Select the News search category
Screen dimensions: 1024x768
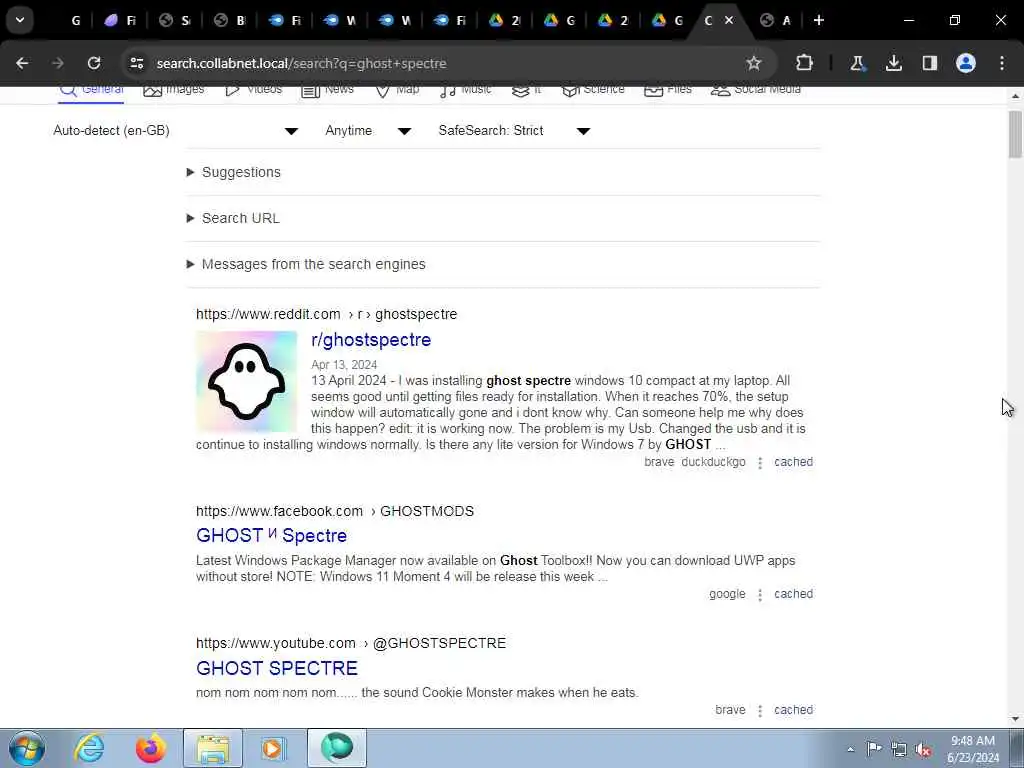(327, 89)
